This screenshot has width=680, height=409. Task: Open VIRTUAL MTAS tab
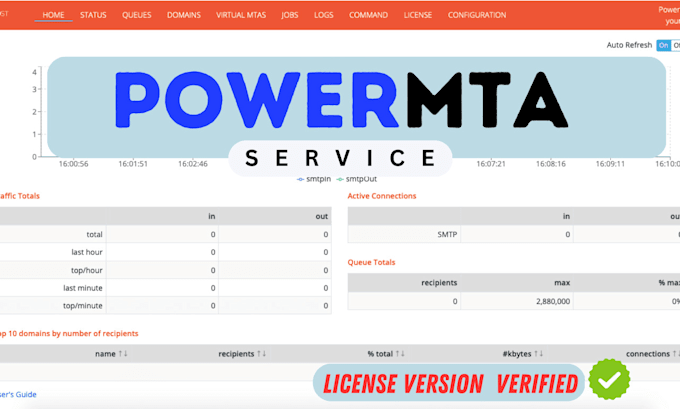(241, 15)
